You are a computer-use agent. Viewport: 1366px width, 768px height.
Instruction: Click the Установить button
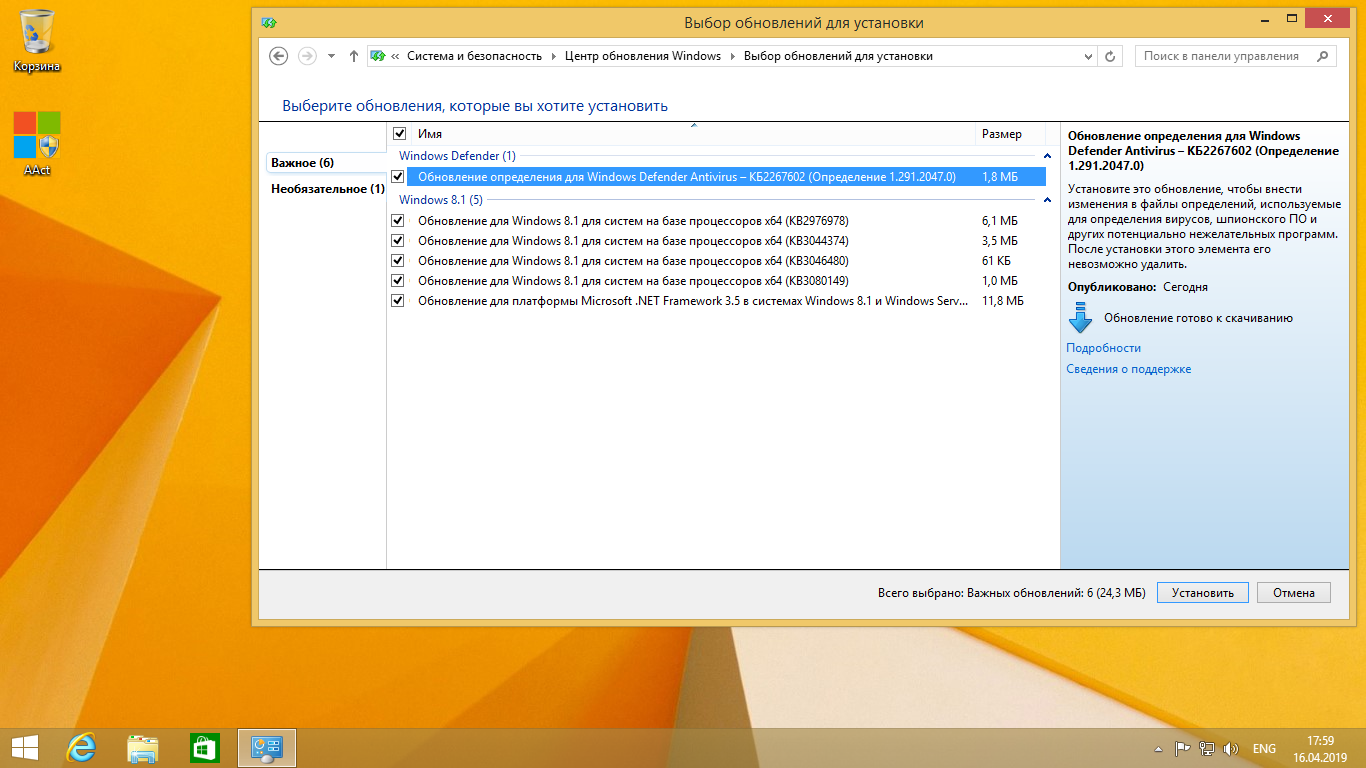1202,592
